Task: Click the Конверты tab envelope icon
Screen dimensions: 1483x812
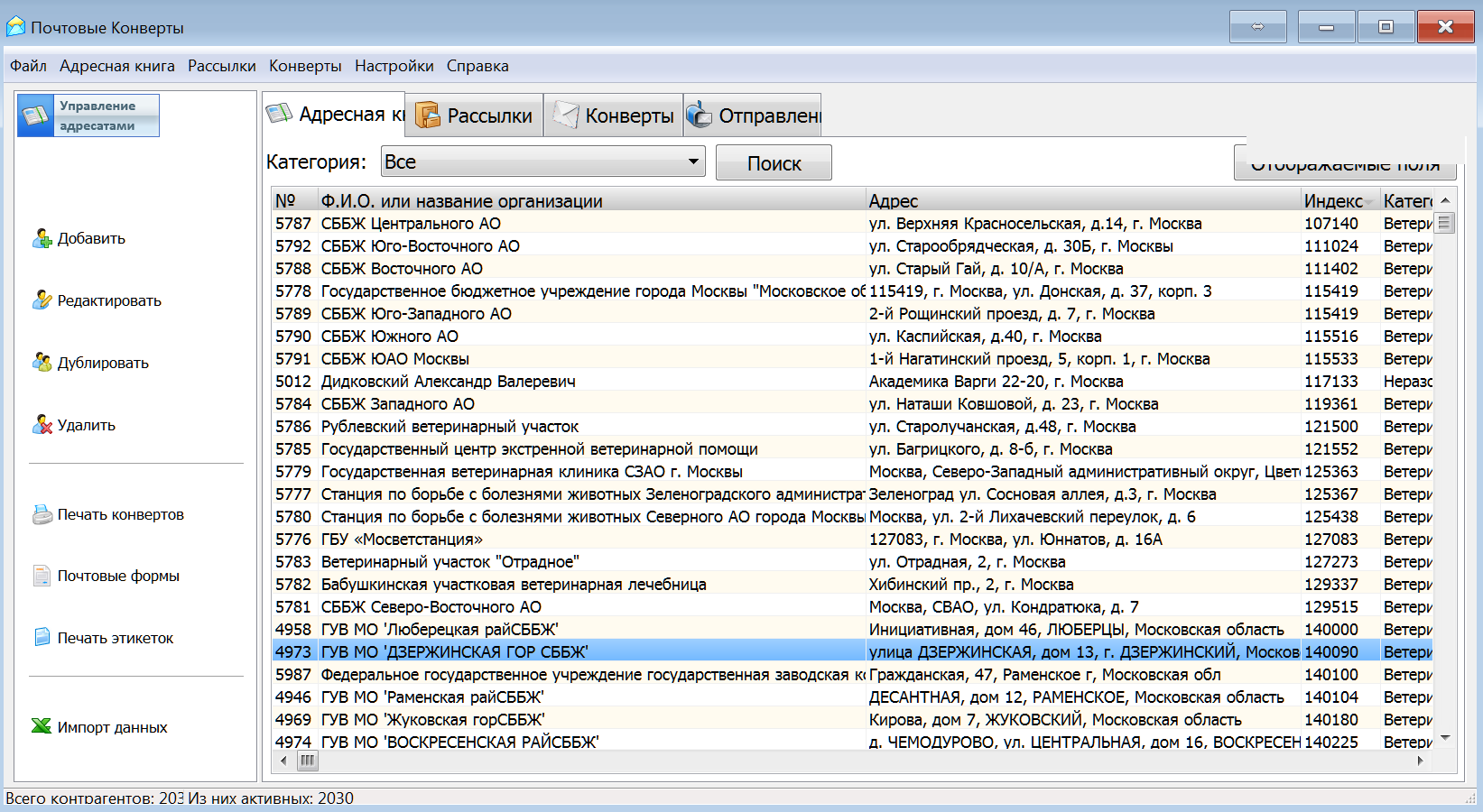Action: pos(565,115)
